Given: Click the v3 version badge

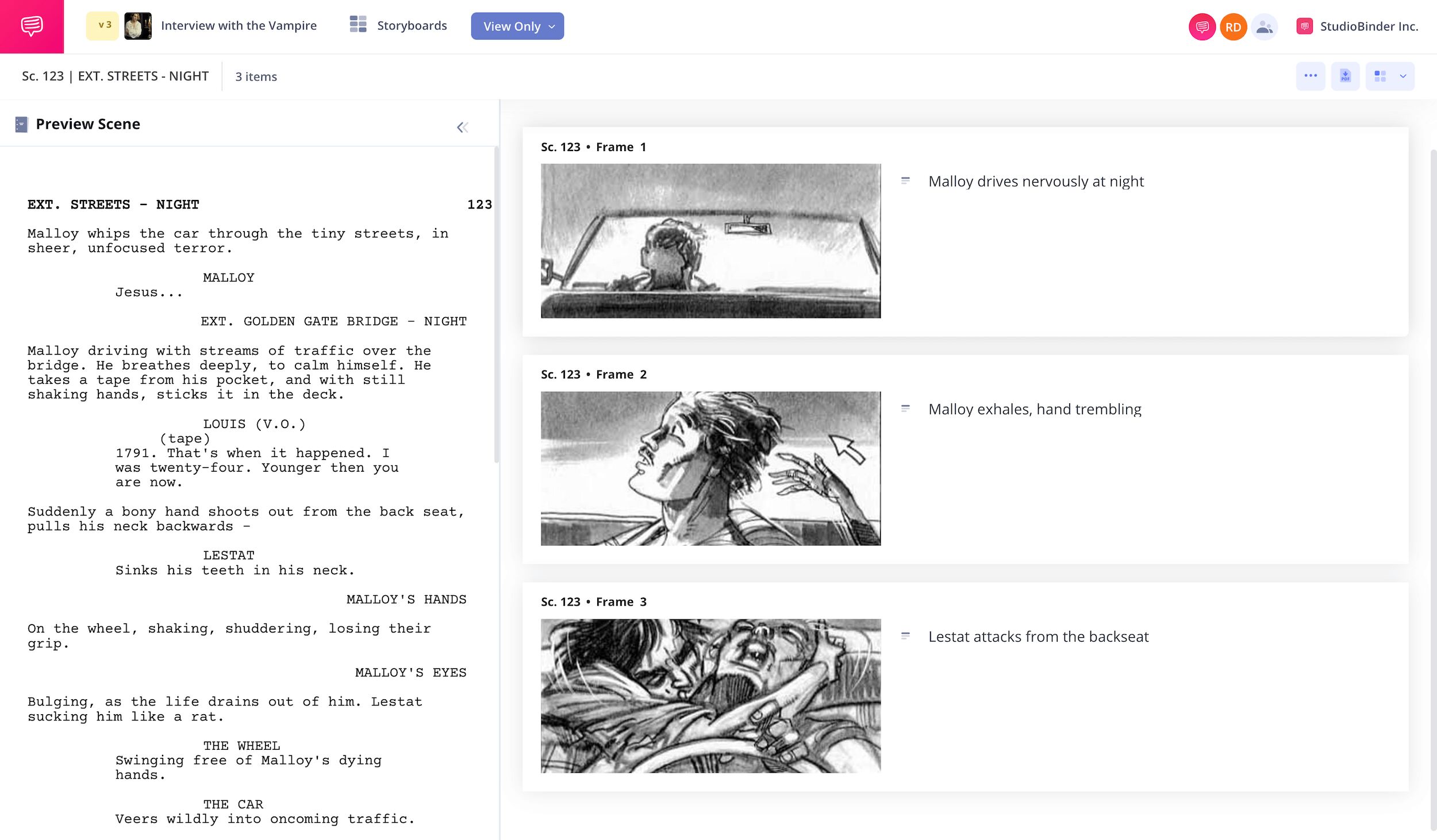Looking at the screenshot, I should (x=103, y=26).
